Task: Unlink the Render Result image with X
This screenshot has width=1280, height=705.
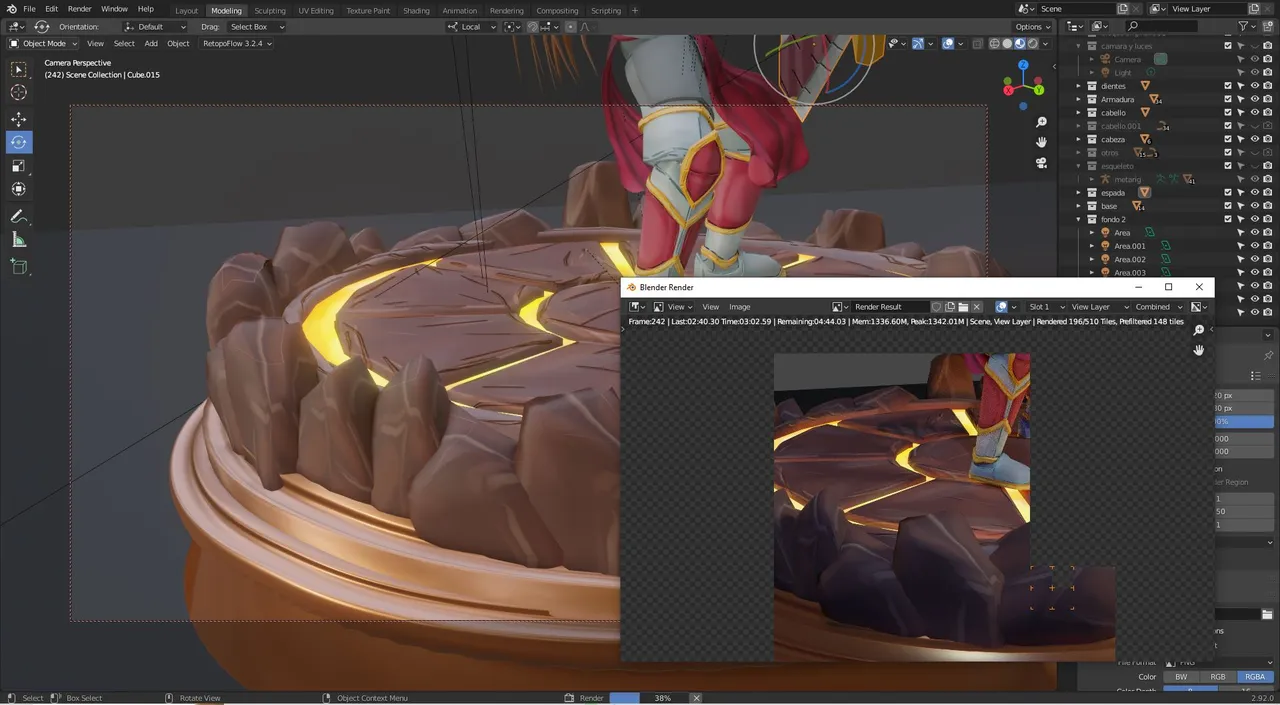Action: tap(977, 307)
